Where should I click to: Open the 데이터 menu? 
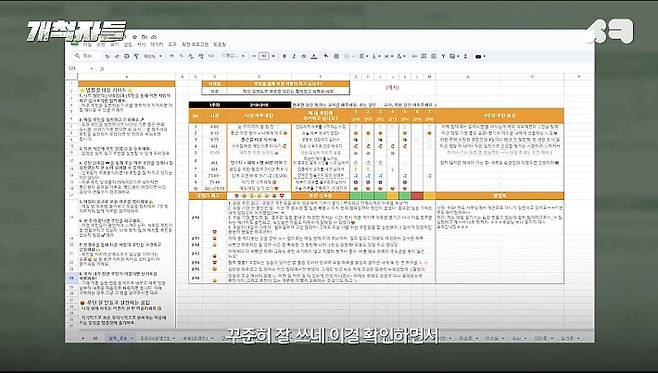[157, 45]
